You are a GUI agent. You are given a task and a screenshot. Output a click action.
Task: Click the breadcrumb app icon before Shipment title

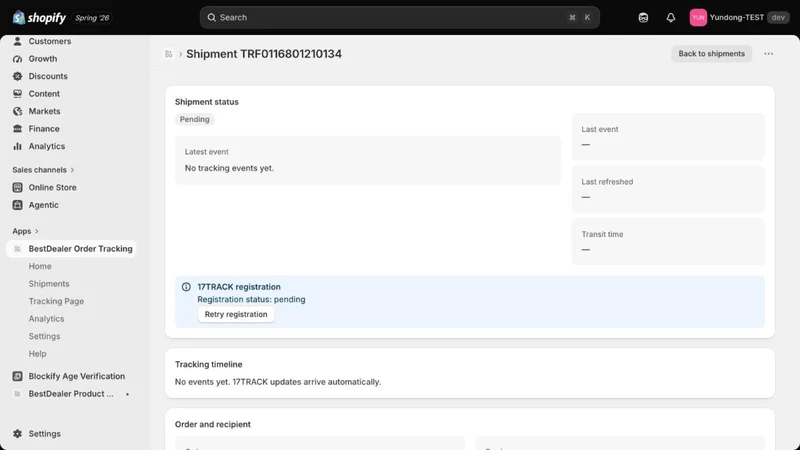pyautogui.click(x=168, y=54)
